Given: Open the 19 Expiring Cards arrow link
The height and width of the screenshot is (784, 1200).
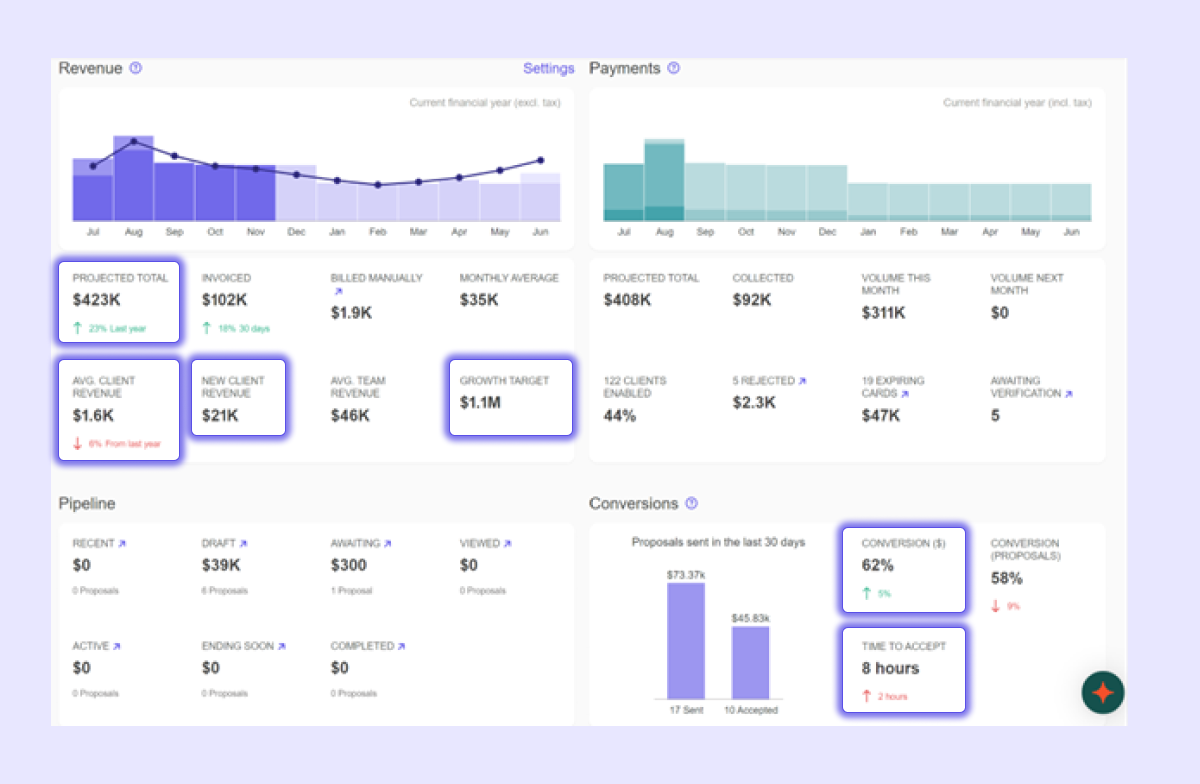Looking at the screenshot, I should pos(904,394).
